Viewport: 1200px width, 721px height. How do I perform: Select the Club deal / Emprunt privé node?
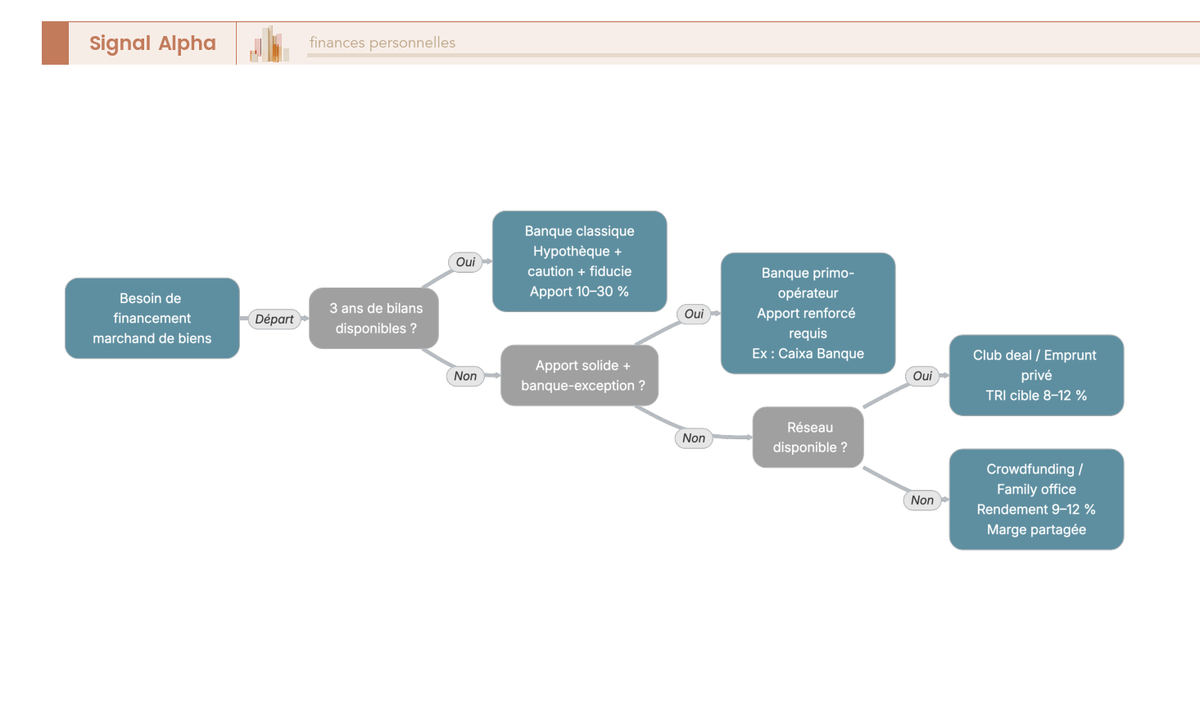coord(1036,375)
